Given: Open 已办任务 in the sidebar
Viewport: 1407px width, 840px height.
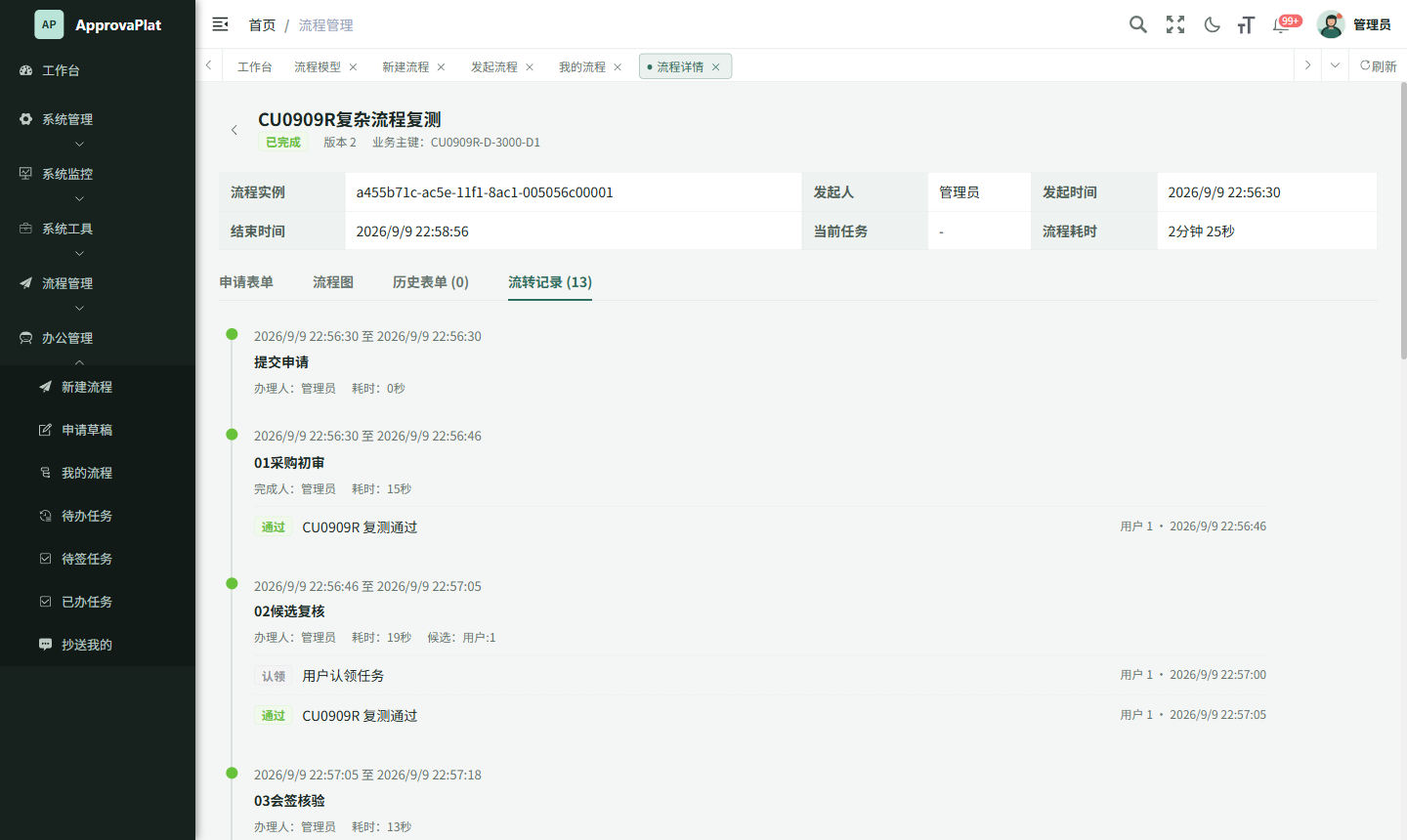Looking at the screenshot, I should coord(98,602).
